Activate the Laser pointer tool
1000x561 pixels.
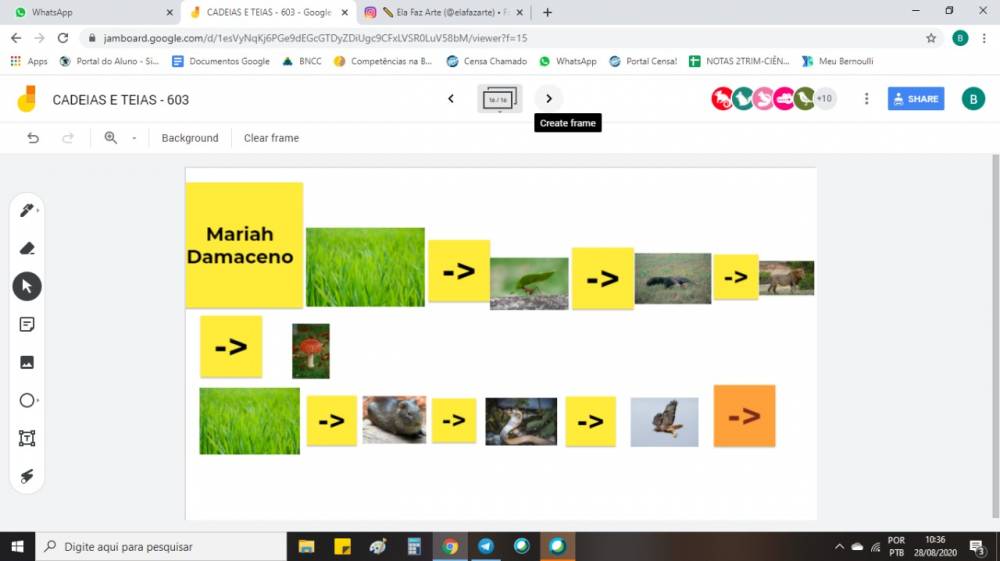pos(27,476)
